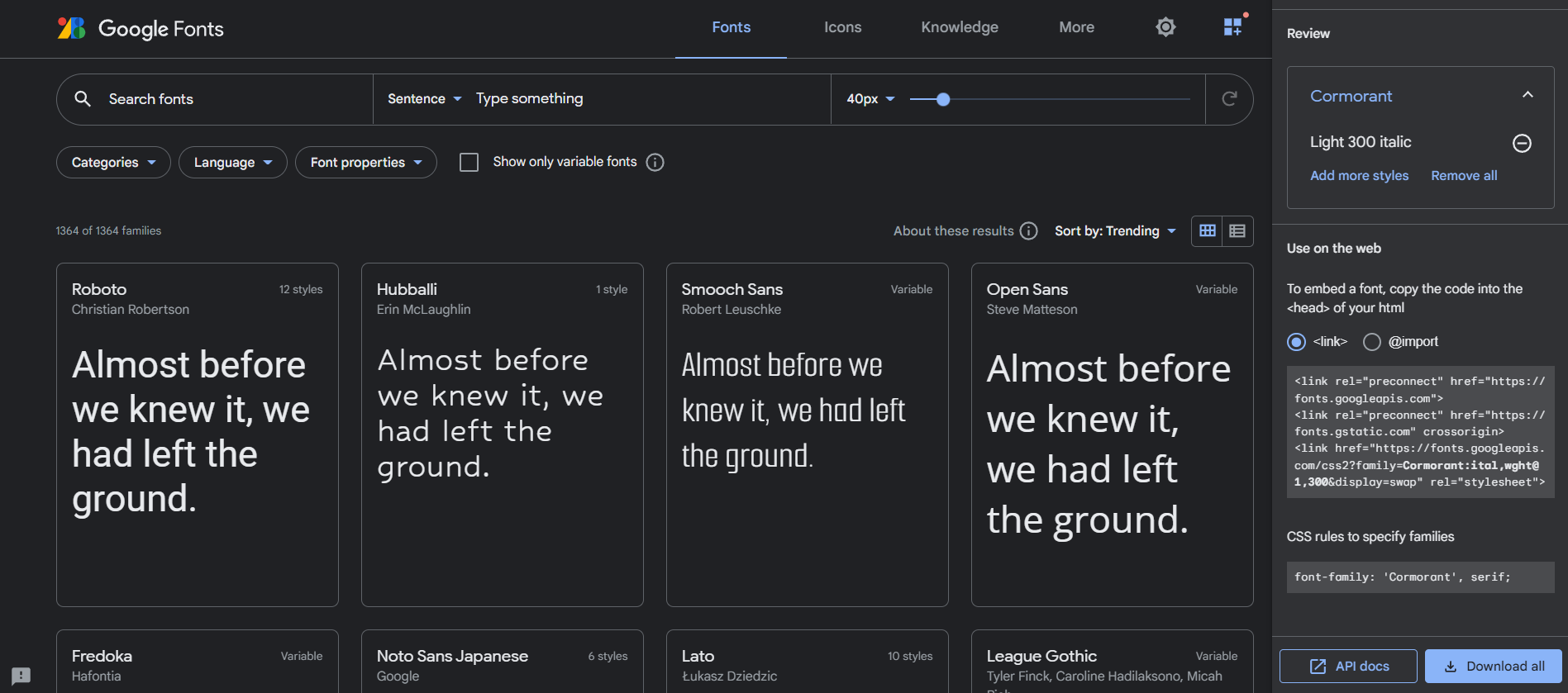Click the Cormorant family name
The width and height of the screenshot is (1568, 693).
1351,97
